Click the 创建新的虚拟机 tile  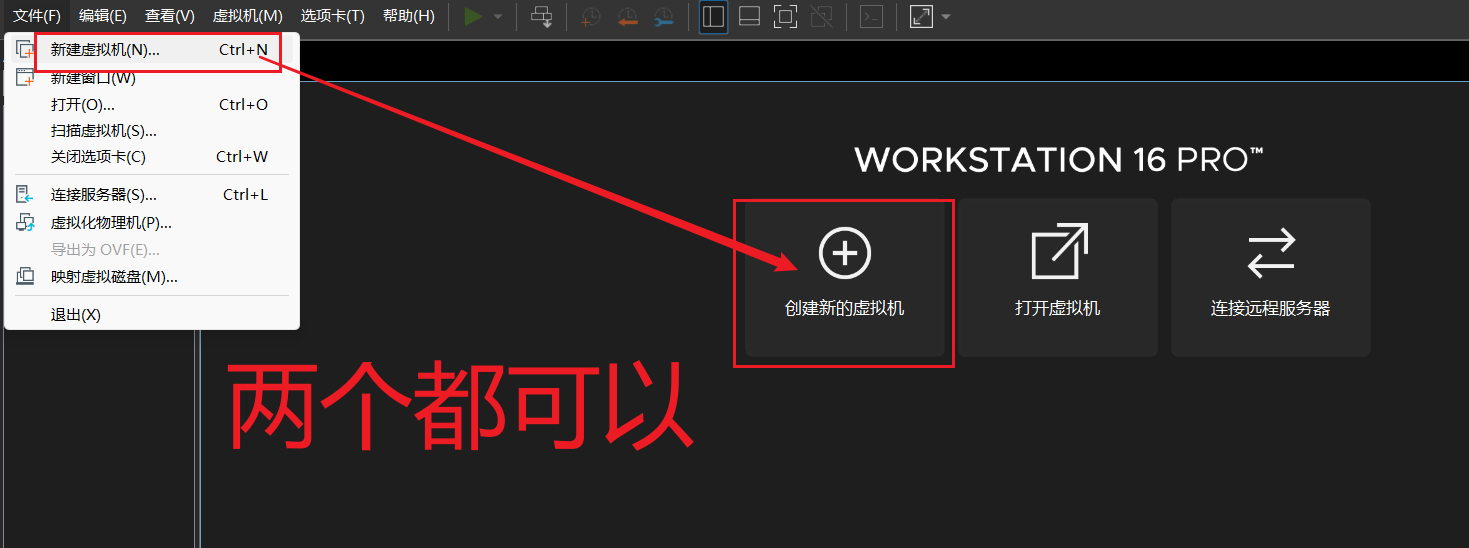coord(845,277)
